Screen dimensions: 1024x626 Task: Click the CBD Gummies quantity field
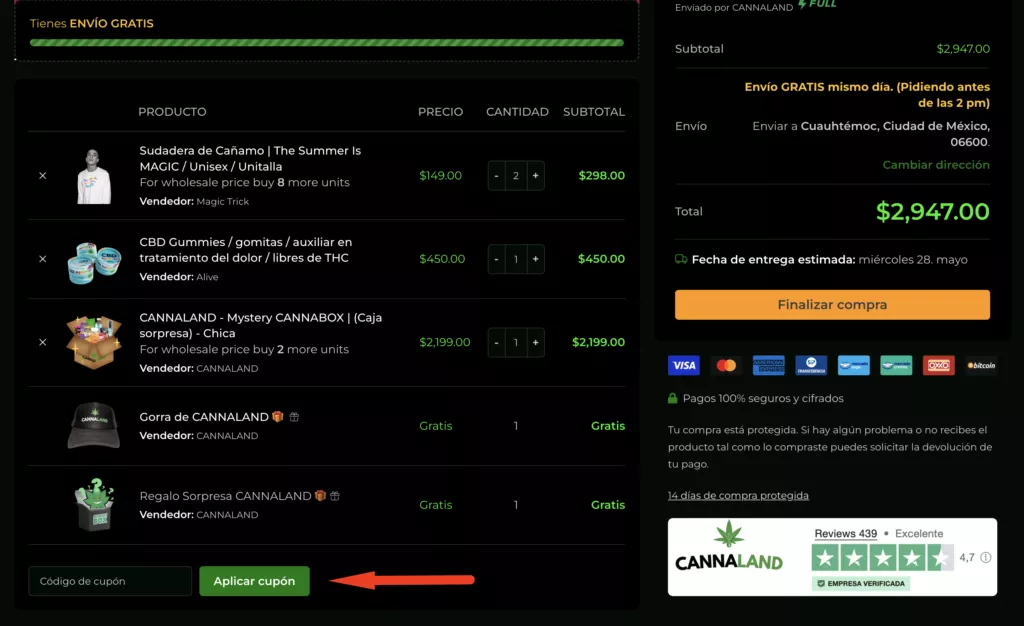(x=516, y=259)
